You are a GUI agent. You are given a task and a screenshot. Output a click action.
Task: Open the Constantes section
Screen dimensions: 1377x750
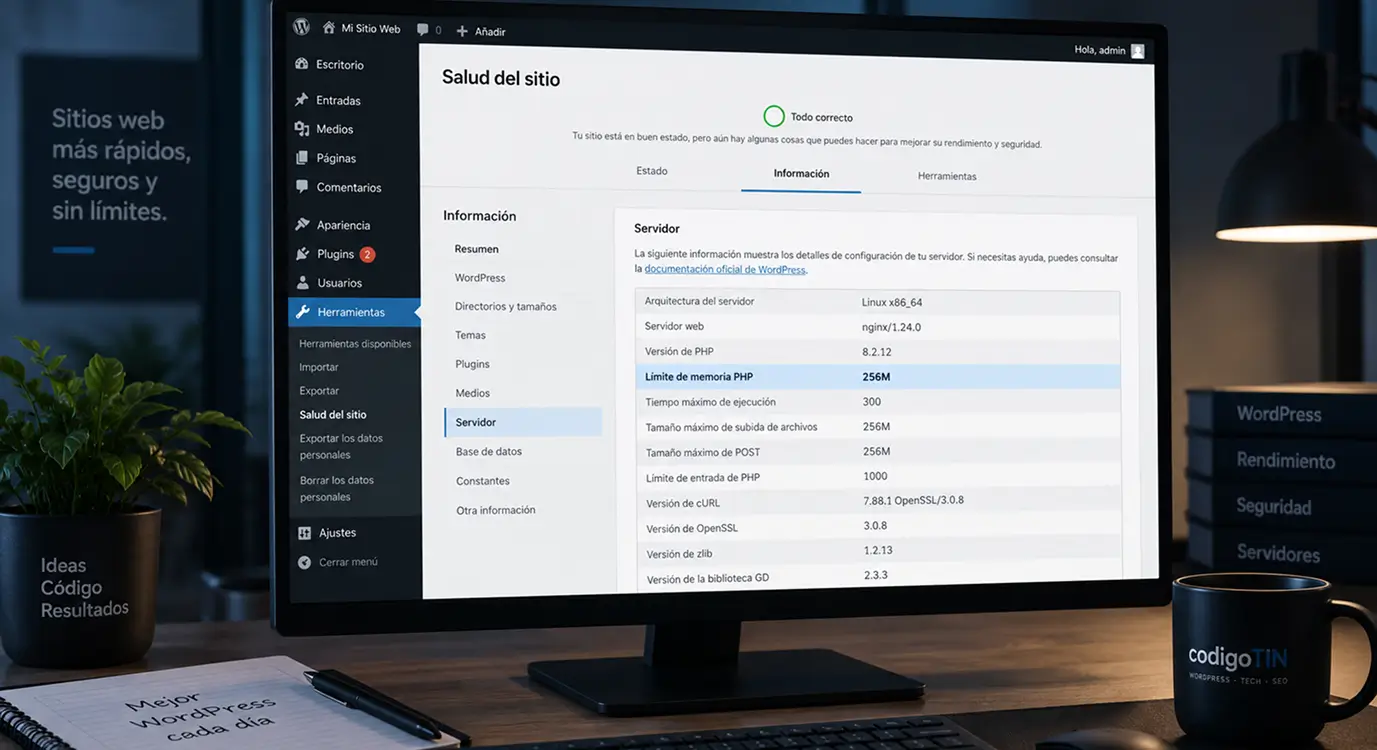click(483, 481)
